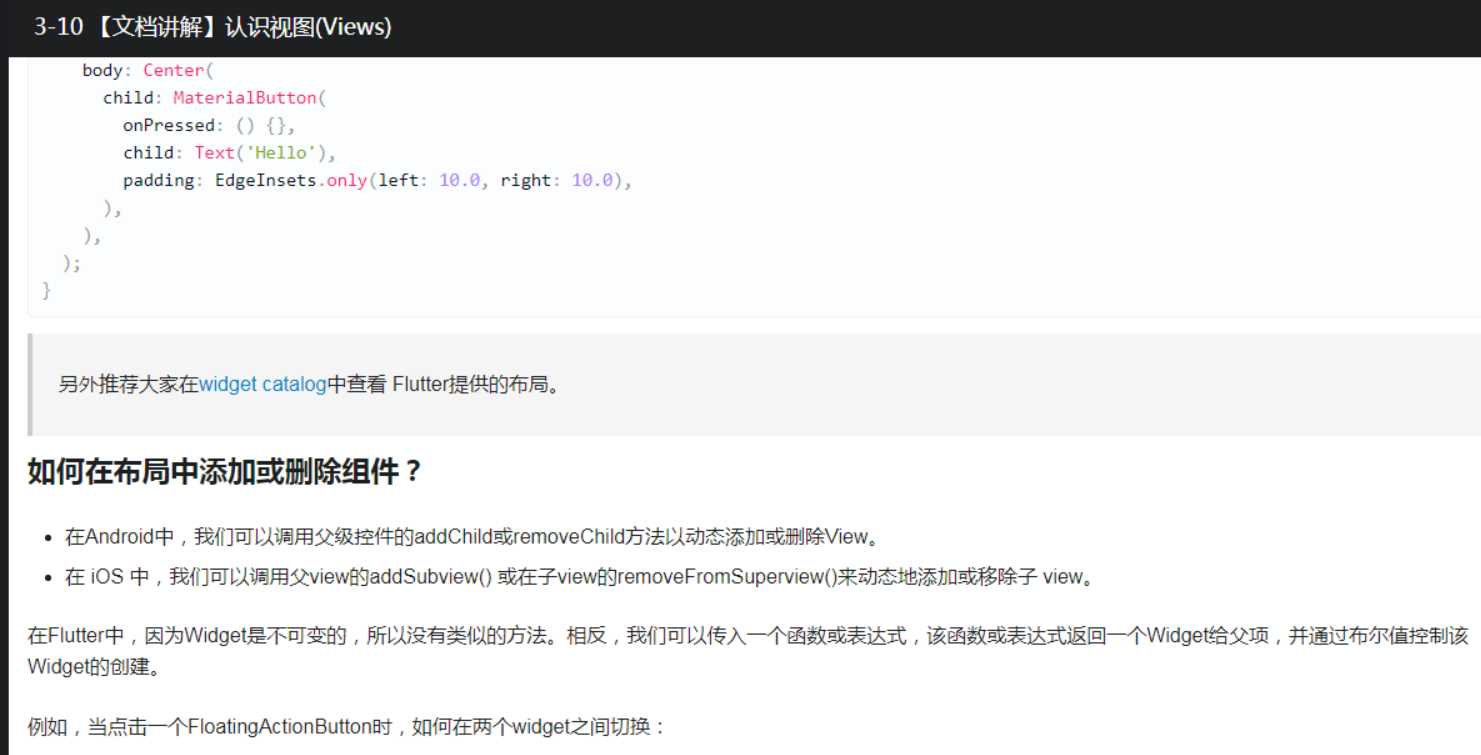Click code line 'child: MaterialButton('
1481x755 pixels.
[215, 98]
